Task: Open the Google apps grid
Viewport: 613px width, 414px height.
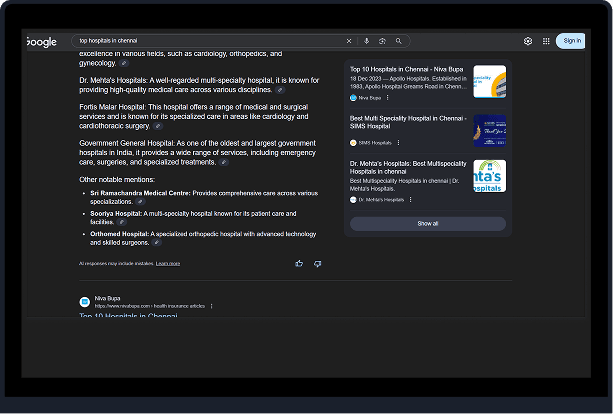Action: (x=546, y=41)
